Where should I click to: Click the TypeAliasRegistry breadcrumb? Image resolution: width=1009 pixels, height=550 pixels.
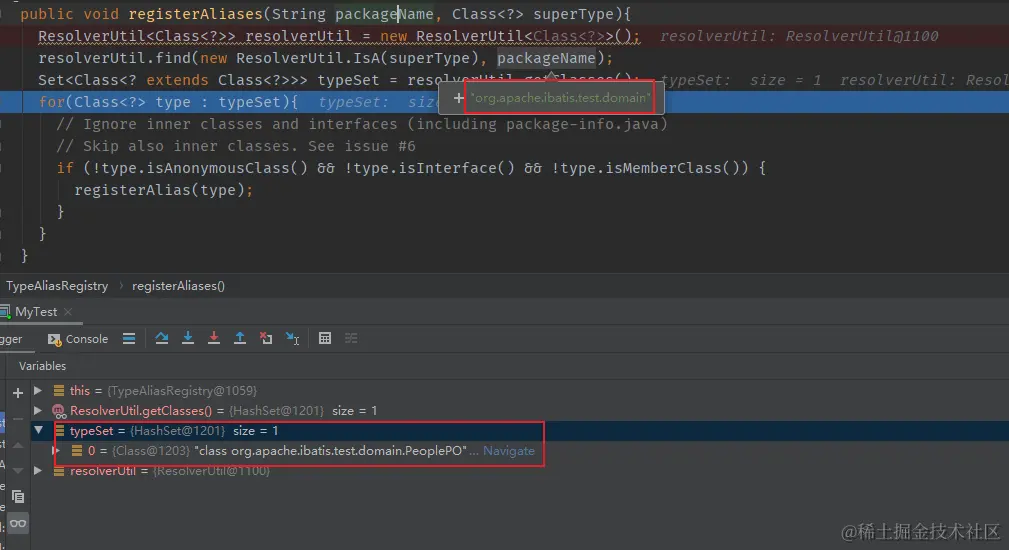(x=57, y=286)
